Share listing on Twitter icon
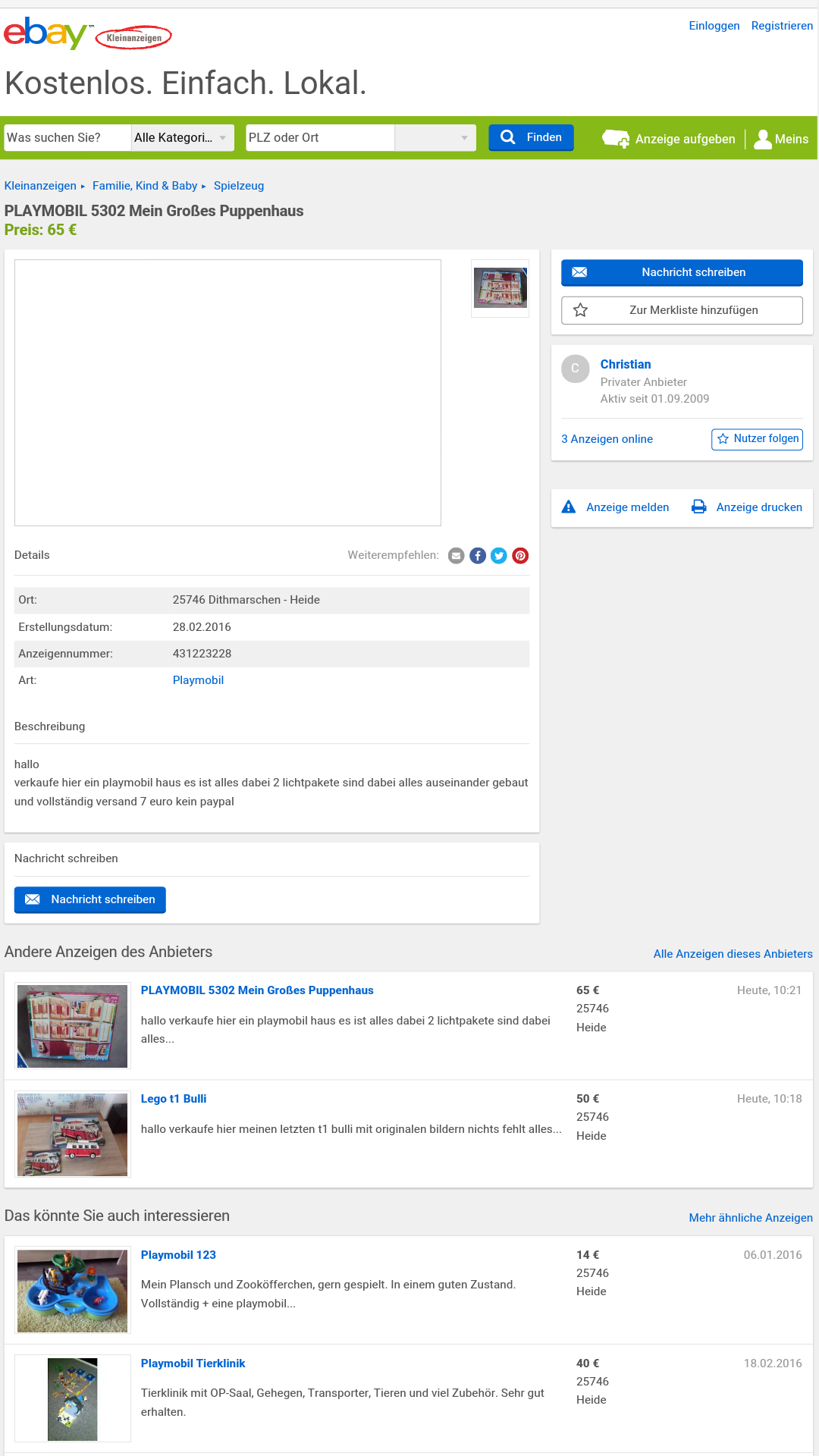819x1456 pixels. 499,556
